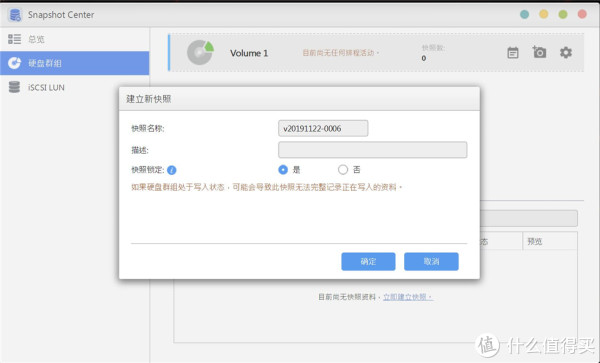
Task: Click the iSCSI LUN database icon
Action: [x=14, y=87]
